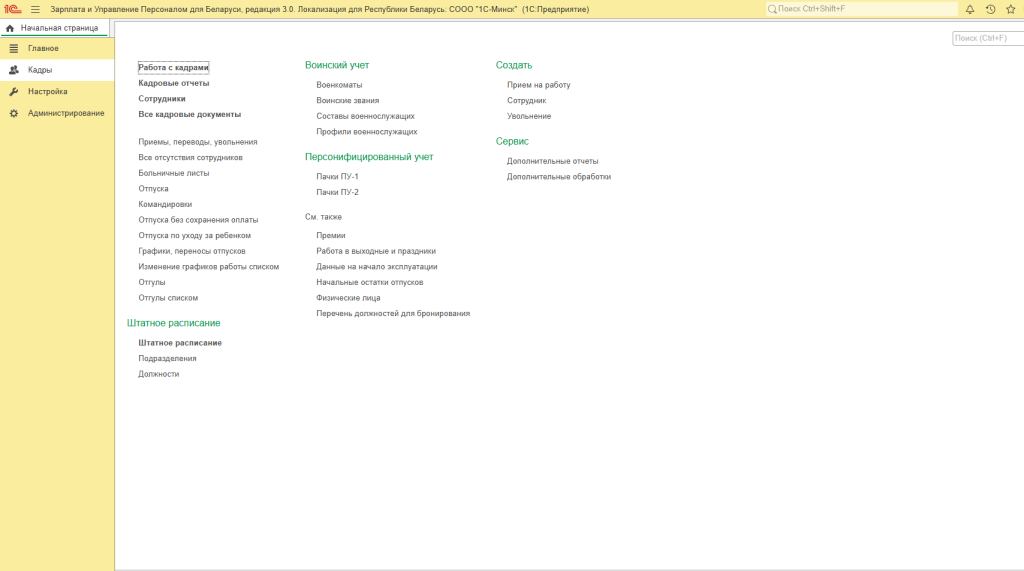
Task: Click the 1C logo icon
Action: click(13, 9)
